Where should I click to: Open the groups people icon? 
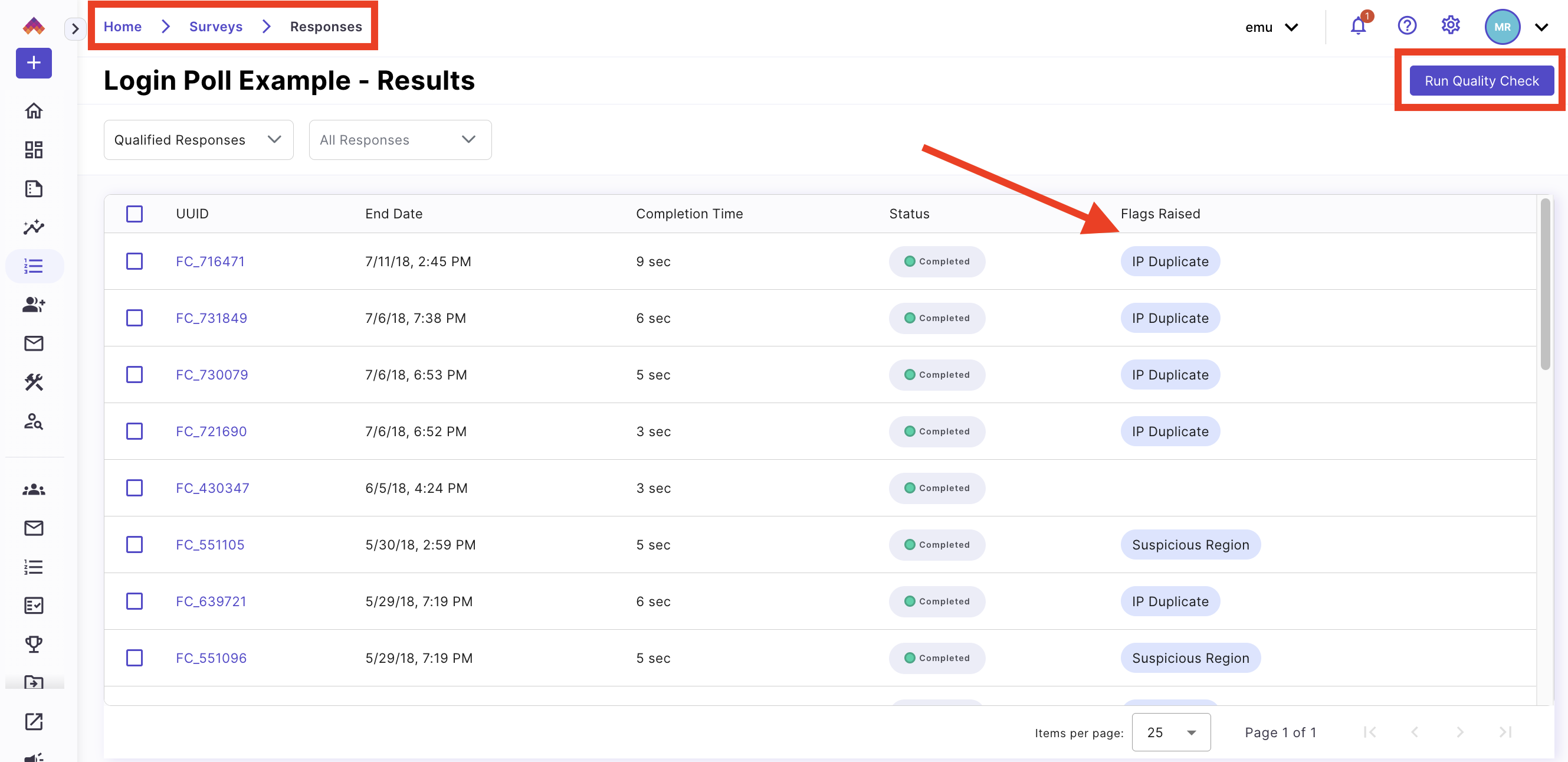click(34, 490)
